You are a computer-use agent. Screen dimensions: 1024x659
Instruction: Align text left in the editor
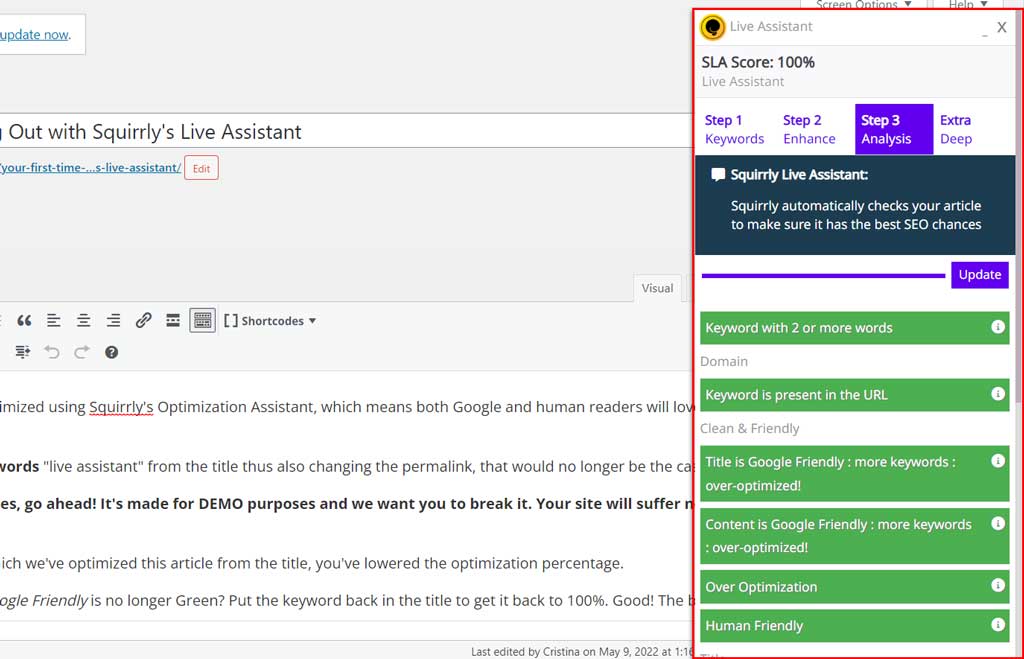coord(54,321)
